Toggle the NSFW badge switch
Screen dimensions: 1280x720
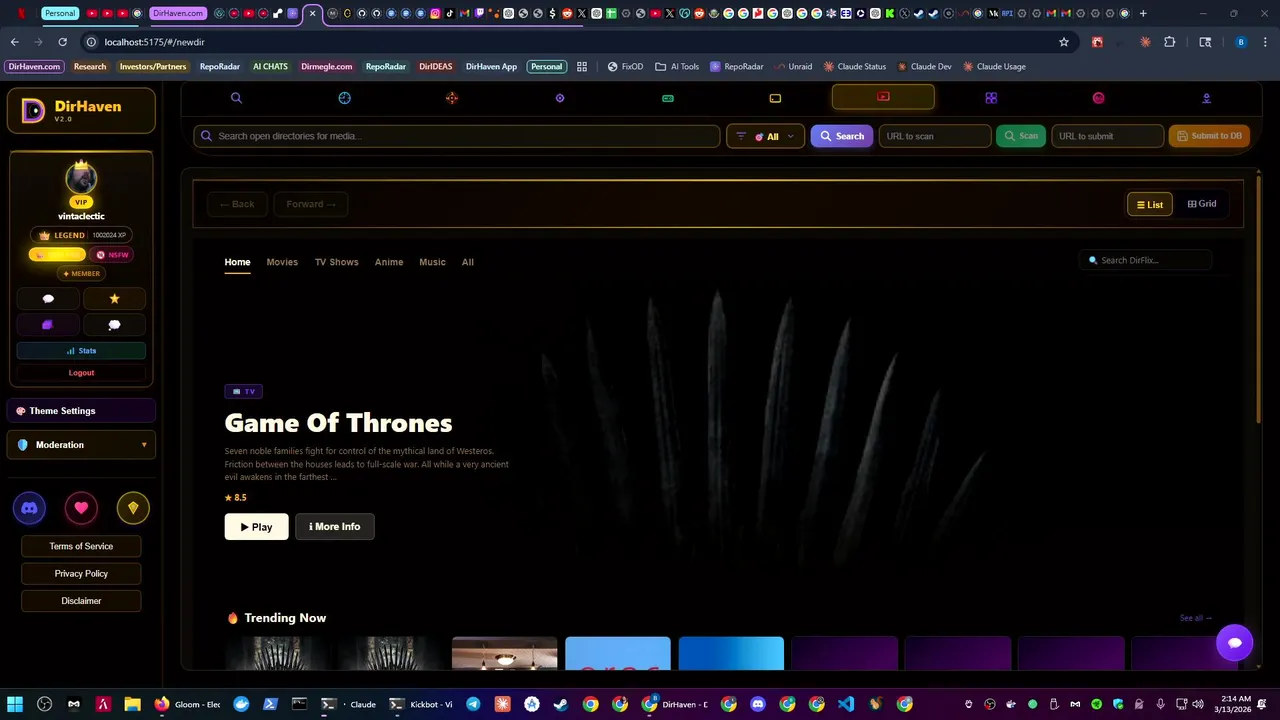112,255
